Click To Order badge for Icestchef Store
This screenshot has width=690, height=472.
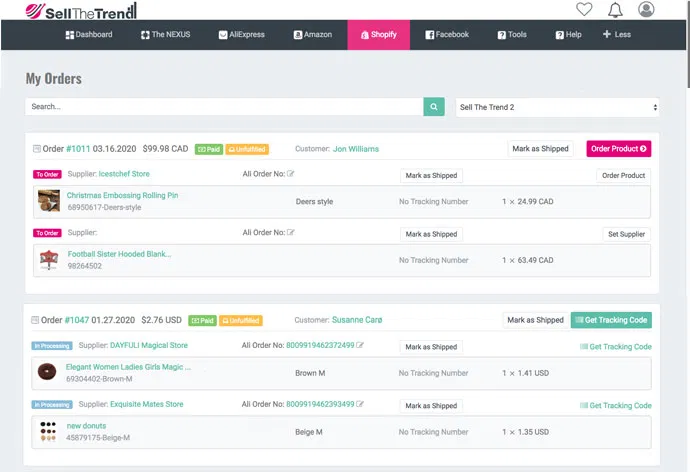(48, 174)
